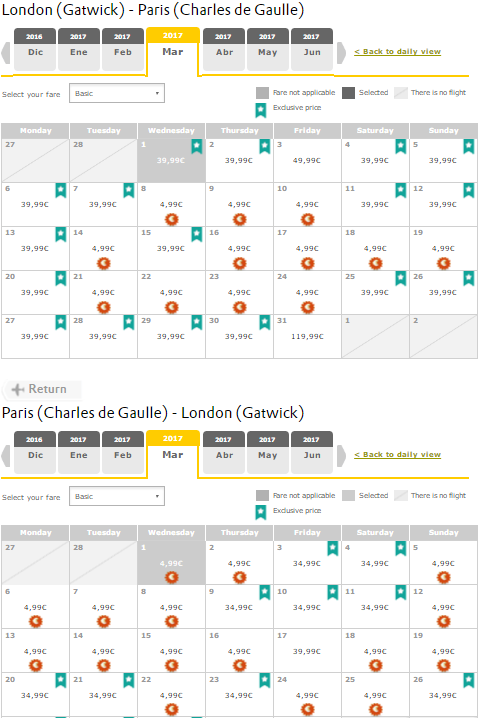Switch return calendar to May 2017 tab
Viewport: 479px width, 718px height.
[267, 452]
